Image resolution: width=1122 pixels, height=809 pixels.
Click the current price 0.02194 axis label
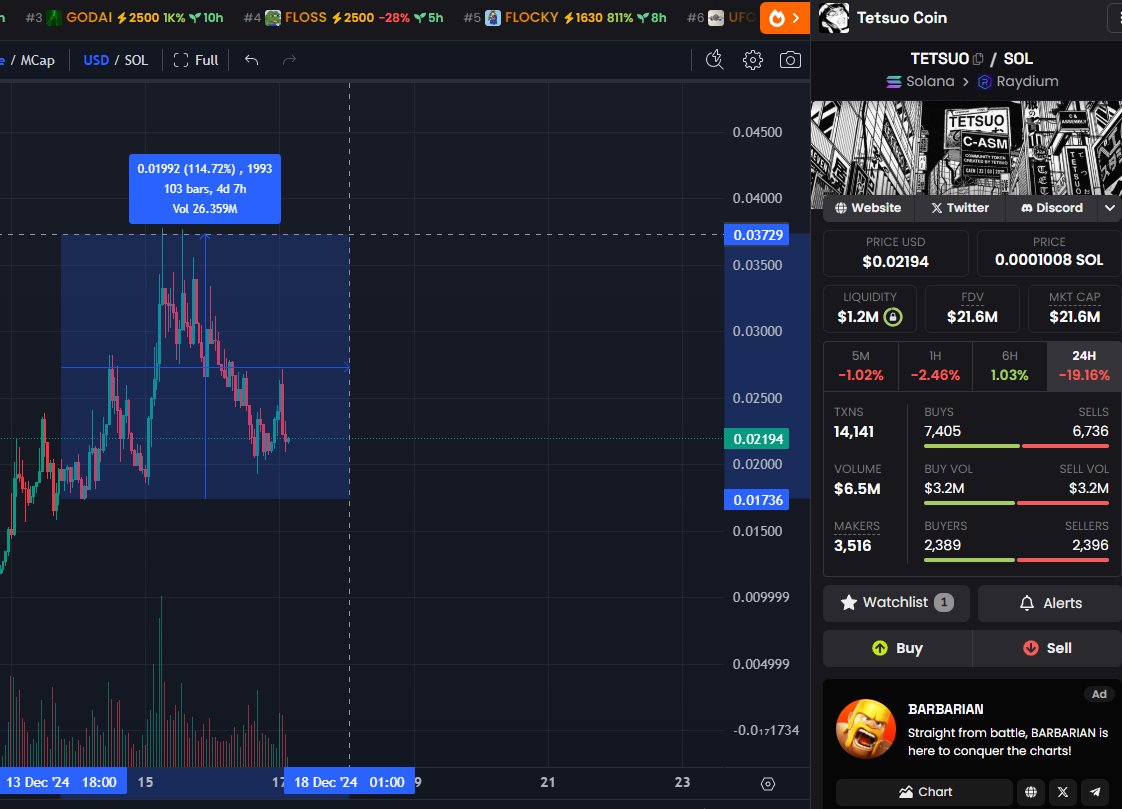point(757,438)
